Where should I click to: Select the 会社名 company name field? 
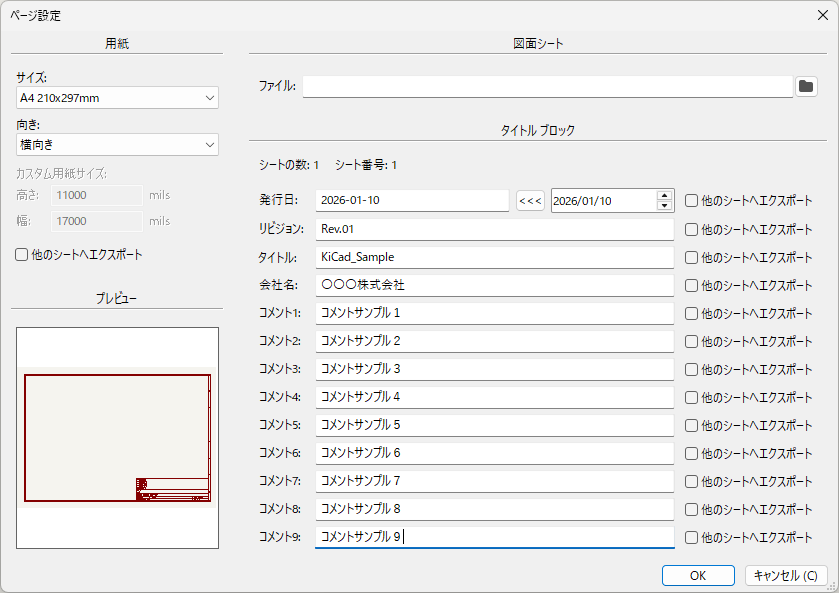click(494, 285)
